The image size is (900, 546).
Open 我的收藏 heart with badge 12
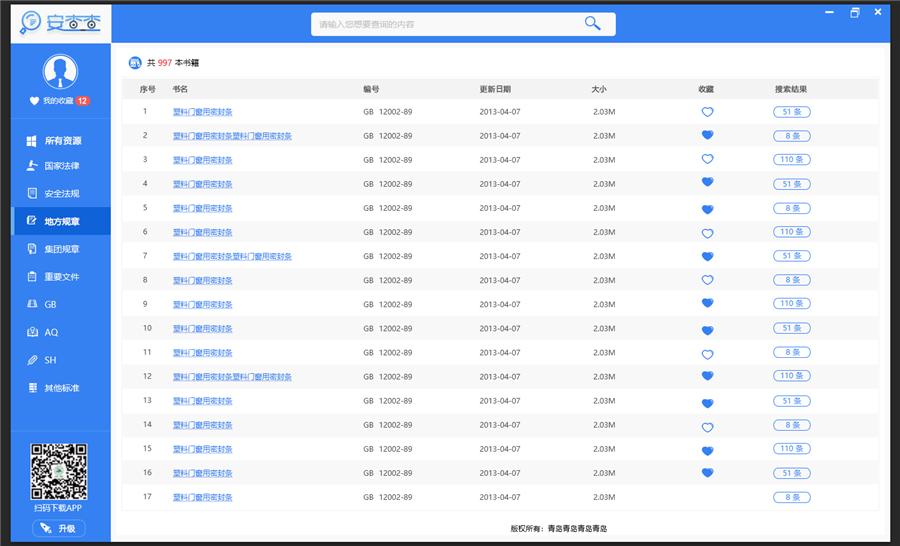(59, 101)
